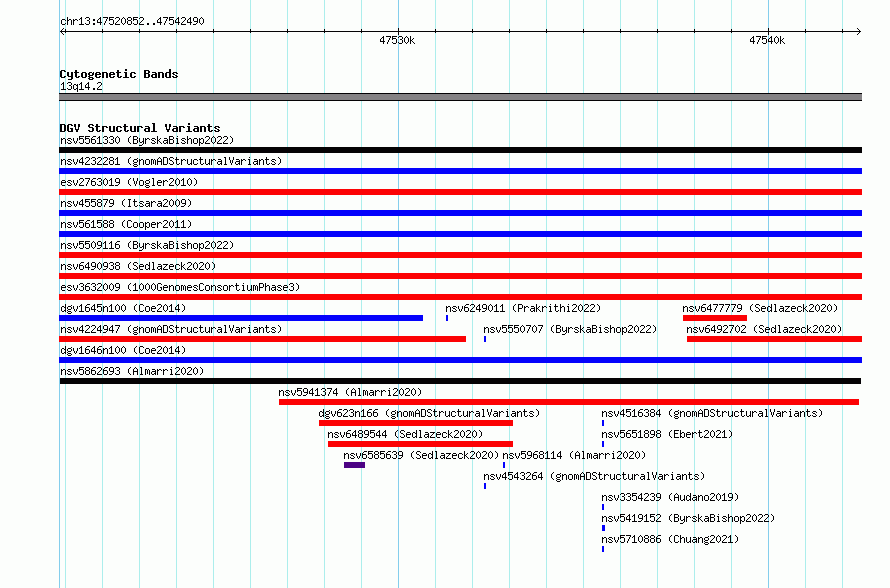Select the black nsv5561330 variant bar
890x588 pixels.
tap(460, 150)
